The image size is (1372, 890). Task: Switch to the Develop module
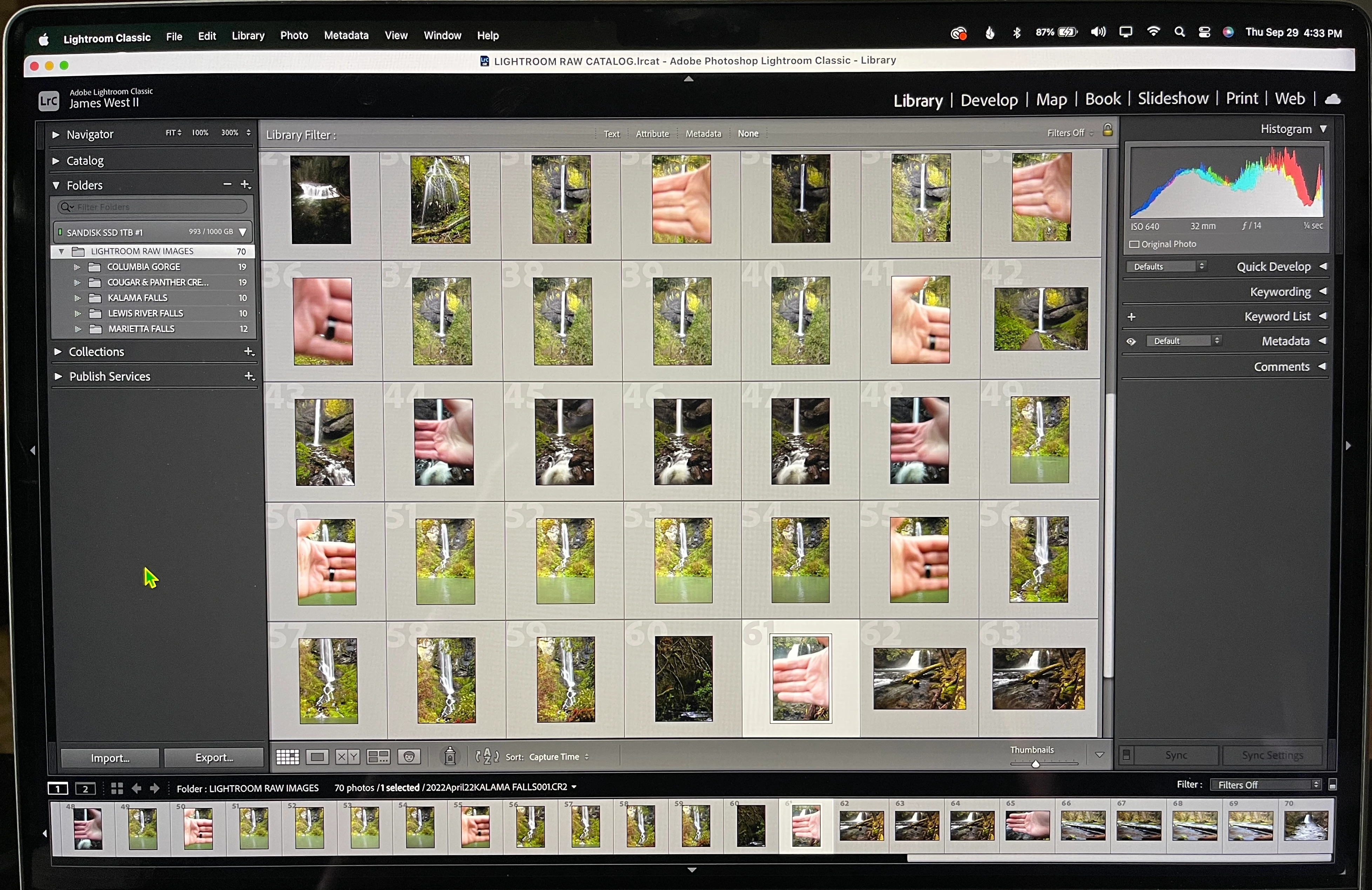click(x=989, y=100)
